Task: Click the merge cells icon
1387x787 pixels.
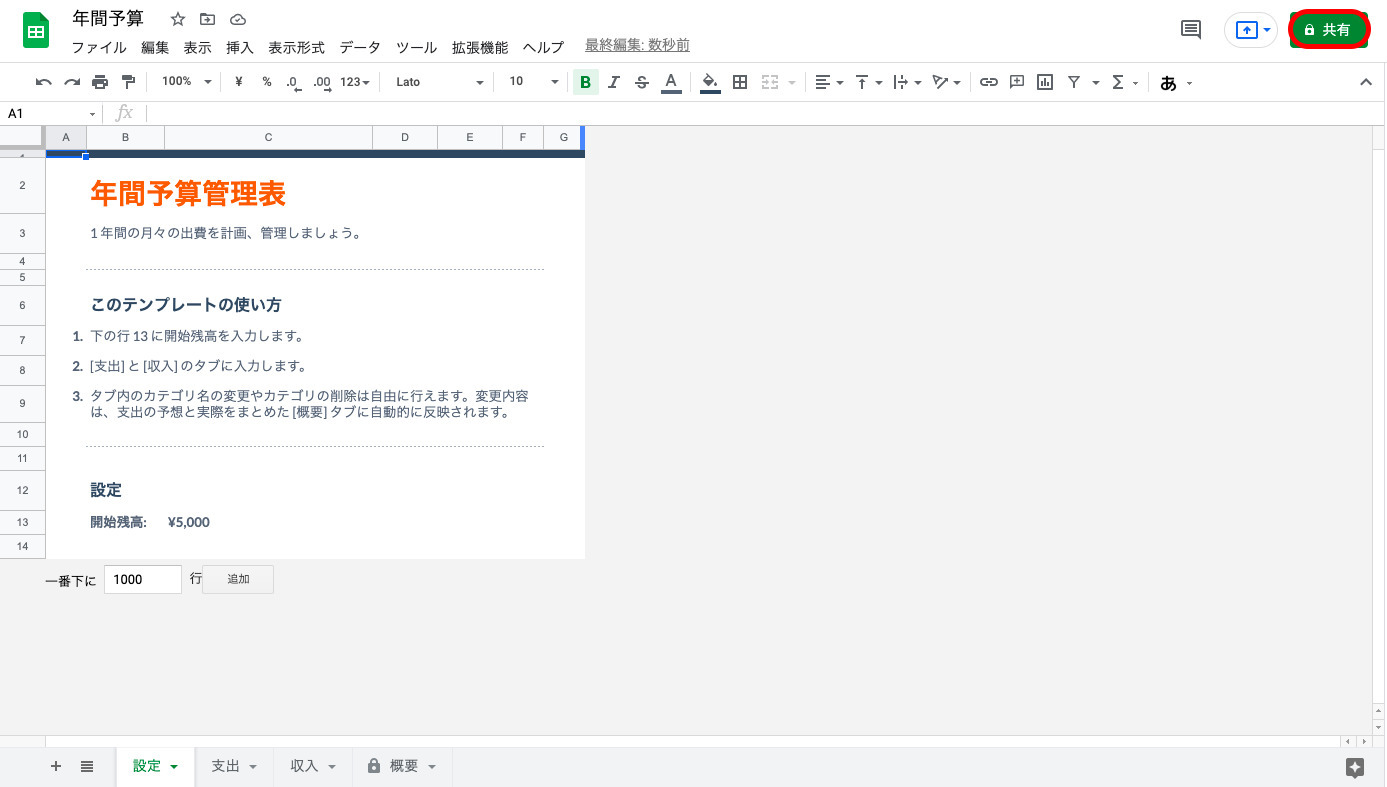Action: [x=770, y=82]
